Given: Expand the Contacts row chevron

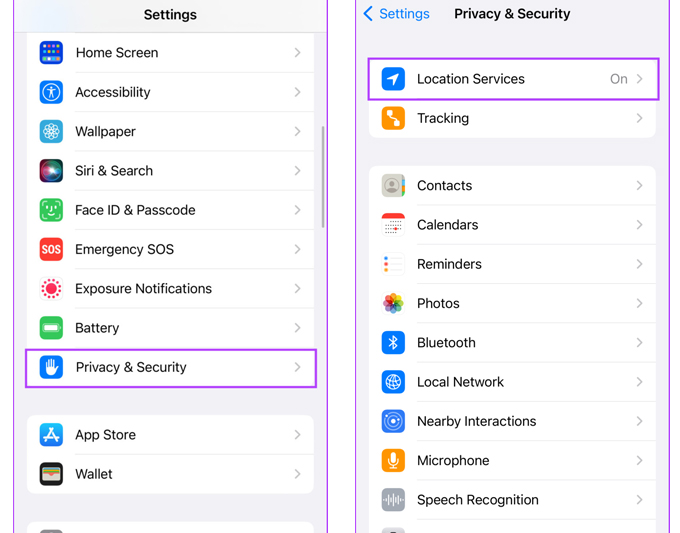Looking at the screenshot, I should click(639, 186).
